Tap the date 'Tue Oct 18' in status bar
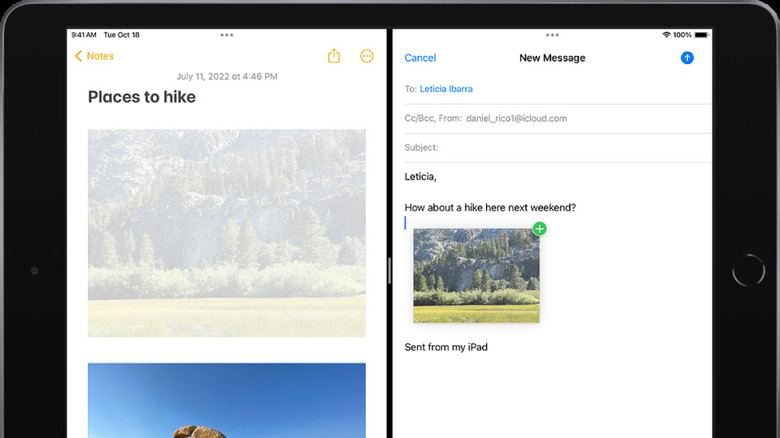The image size is (780, 438). tap(121, 35)
